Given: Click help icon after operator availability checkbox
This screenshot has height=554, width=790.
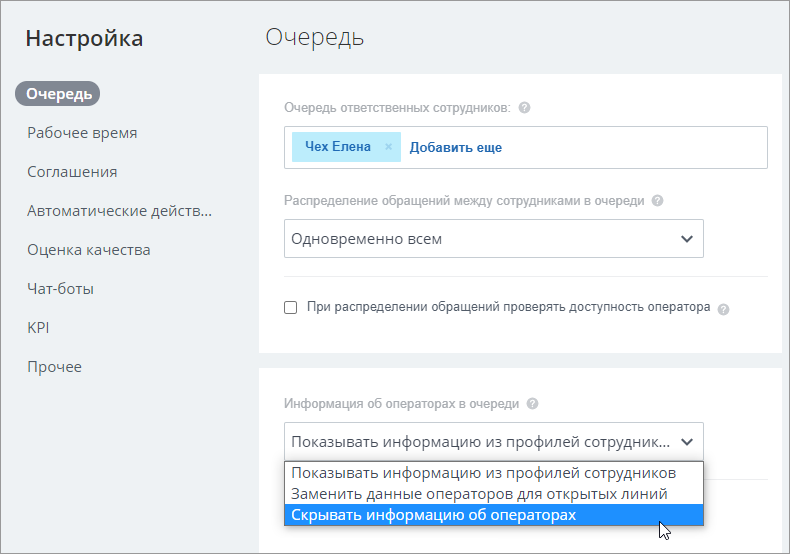Looking at the screenshot, I should click(723, 308).
